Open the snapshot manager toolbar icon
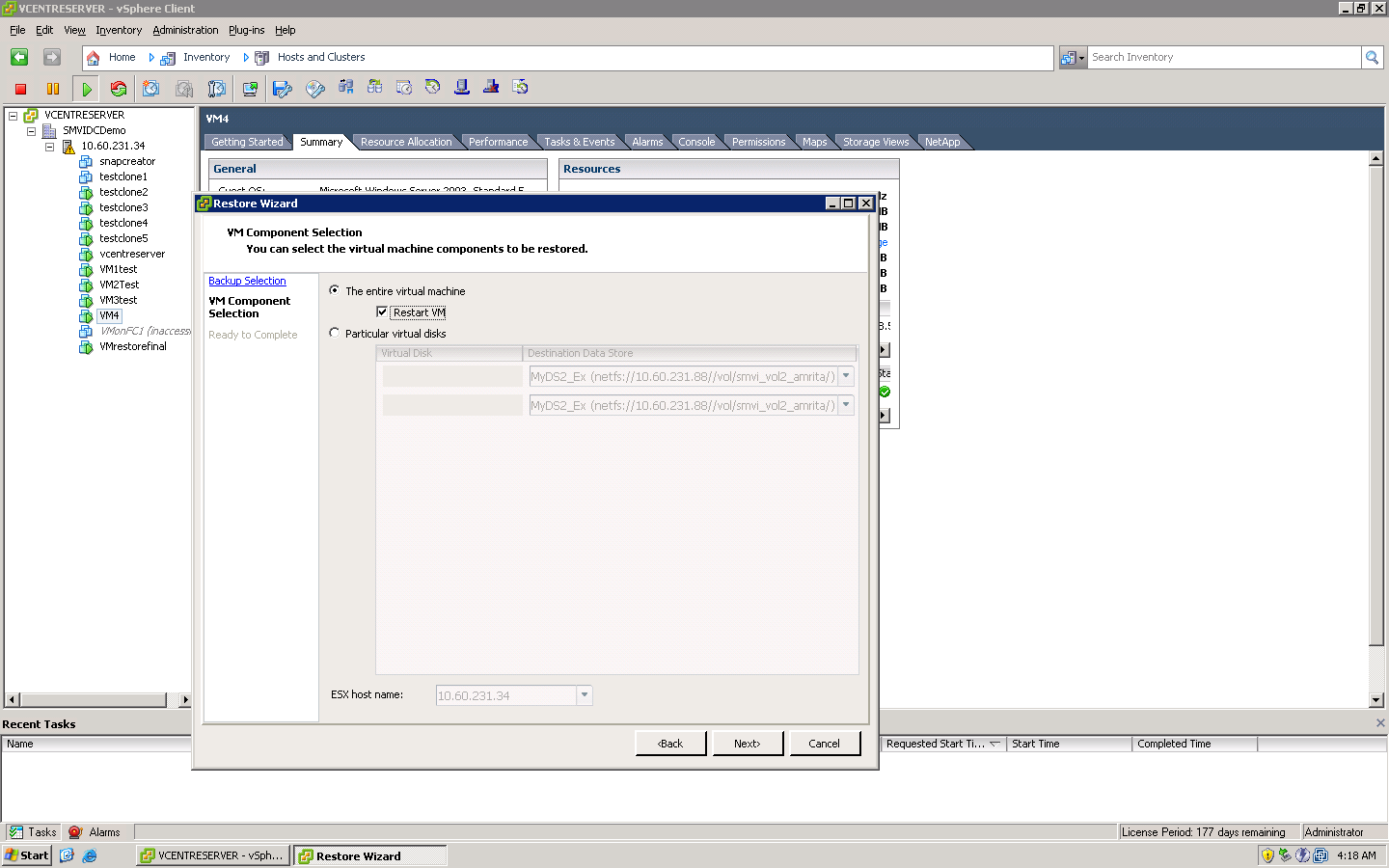Viewport: 1389px width, 868px height. (217, 89)
